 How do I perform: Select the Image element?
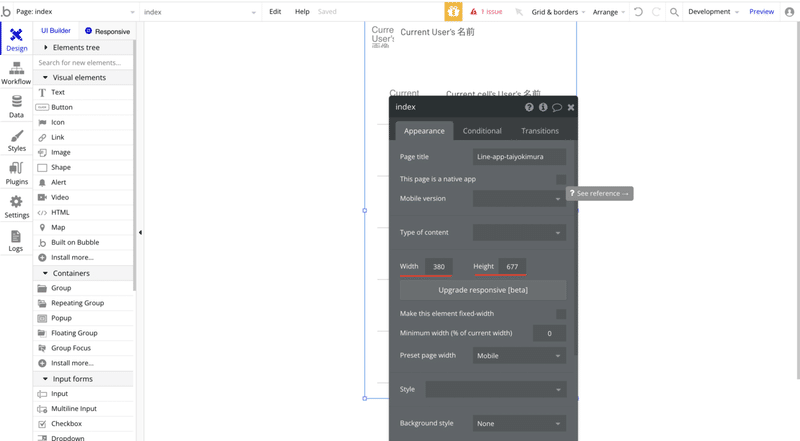point(85,152)
